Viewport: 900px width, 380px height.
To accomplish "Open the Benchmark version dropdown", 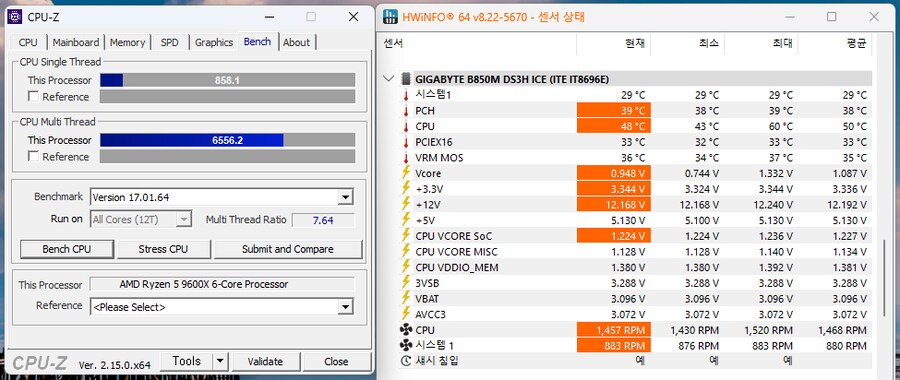I will 345,197.
